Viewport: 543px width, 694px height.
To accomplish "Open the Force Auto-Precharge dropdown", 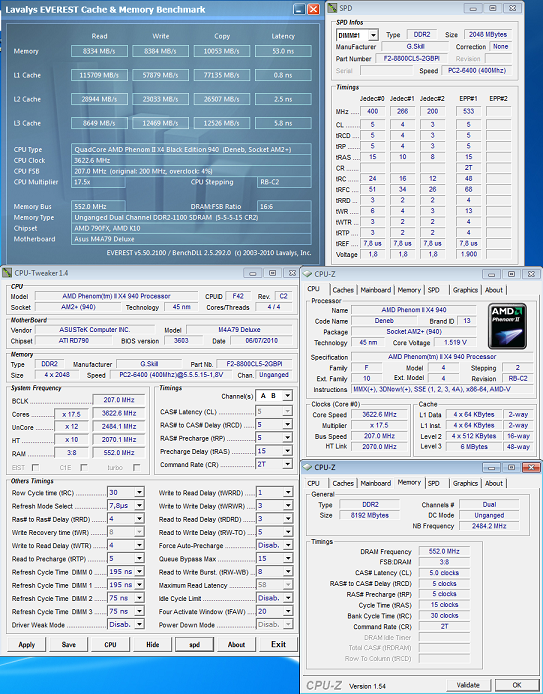I will (x=288, y=545).
